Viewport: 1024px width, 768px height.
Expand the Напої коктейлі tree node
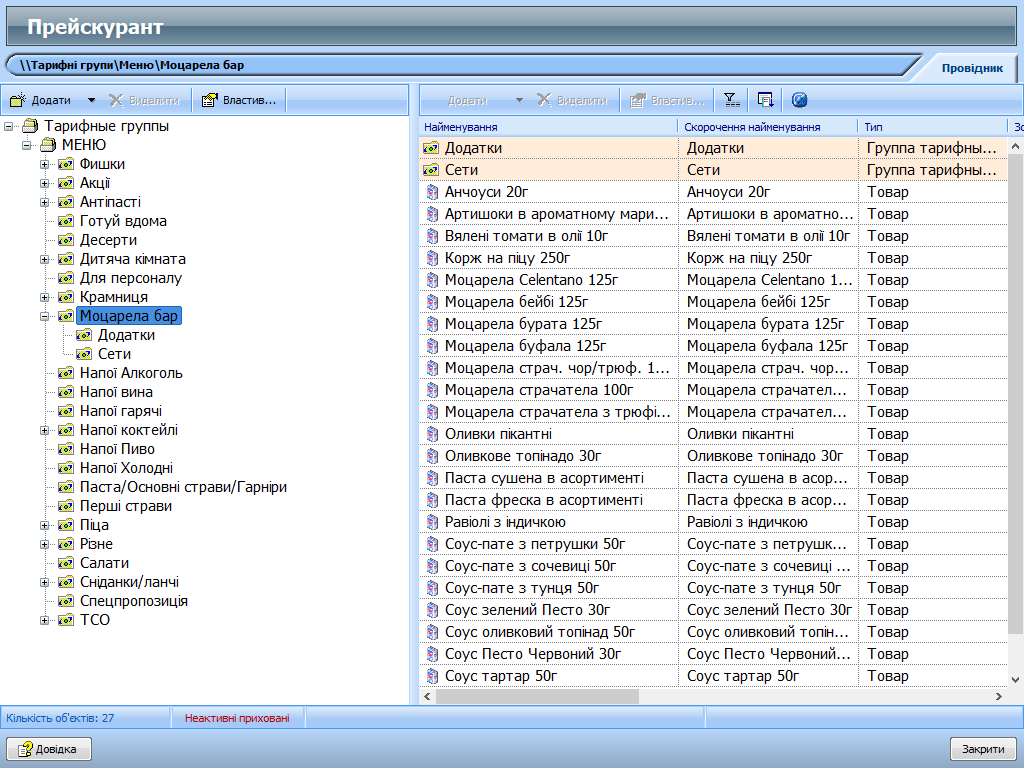coord(45,430)
